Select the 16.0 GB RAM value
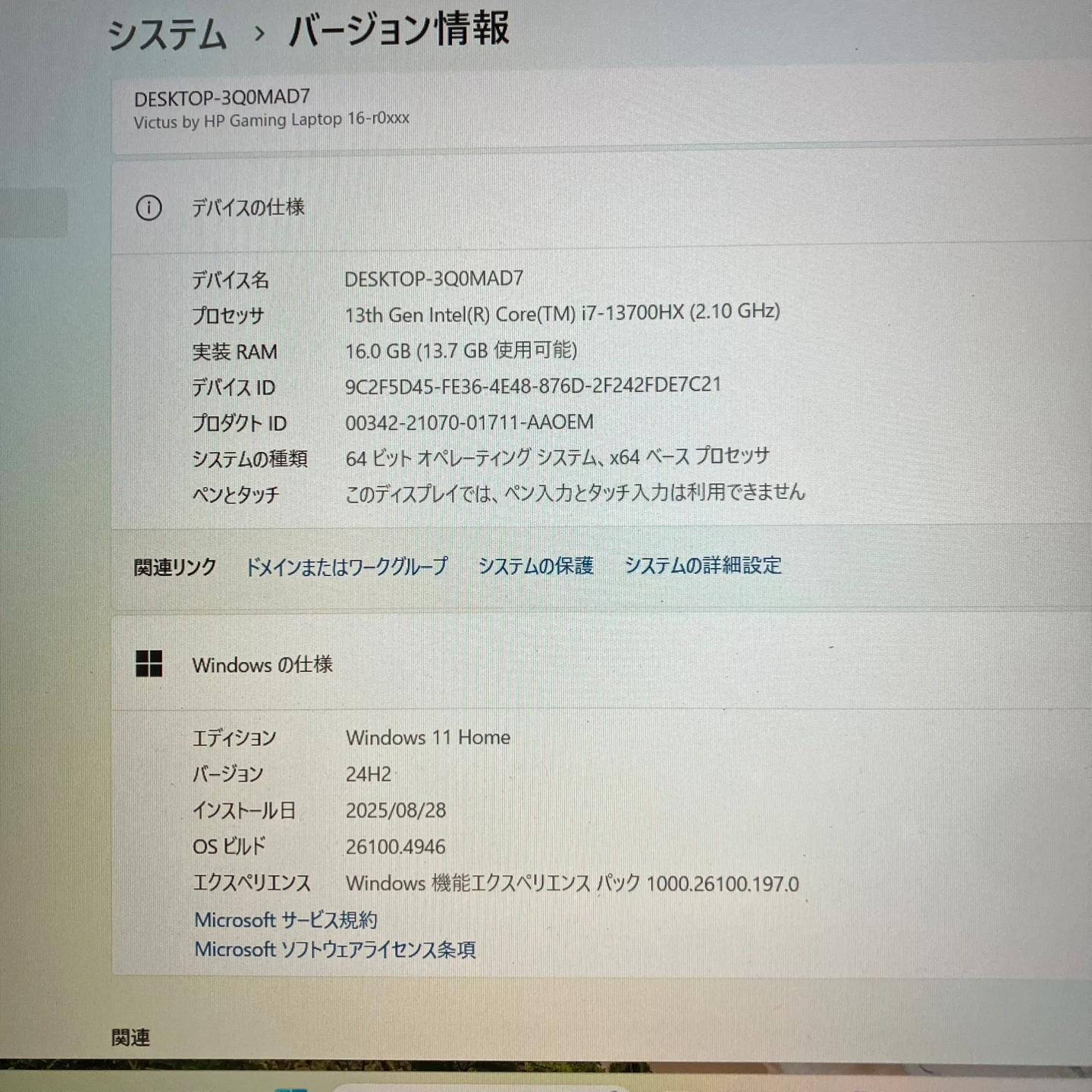The height and width of the screenshot is (1092, 1092). tap(461, 350)
